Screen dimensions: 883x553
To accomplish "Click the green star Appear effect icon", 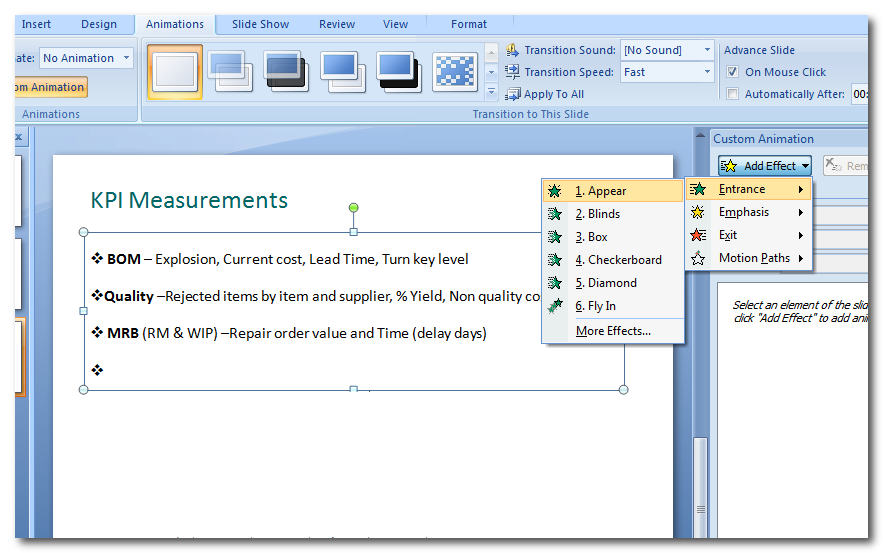I will coord(555,191).
